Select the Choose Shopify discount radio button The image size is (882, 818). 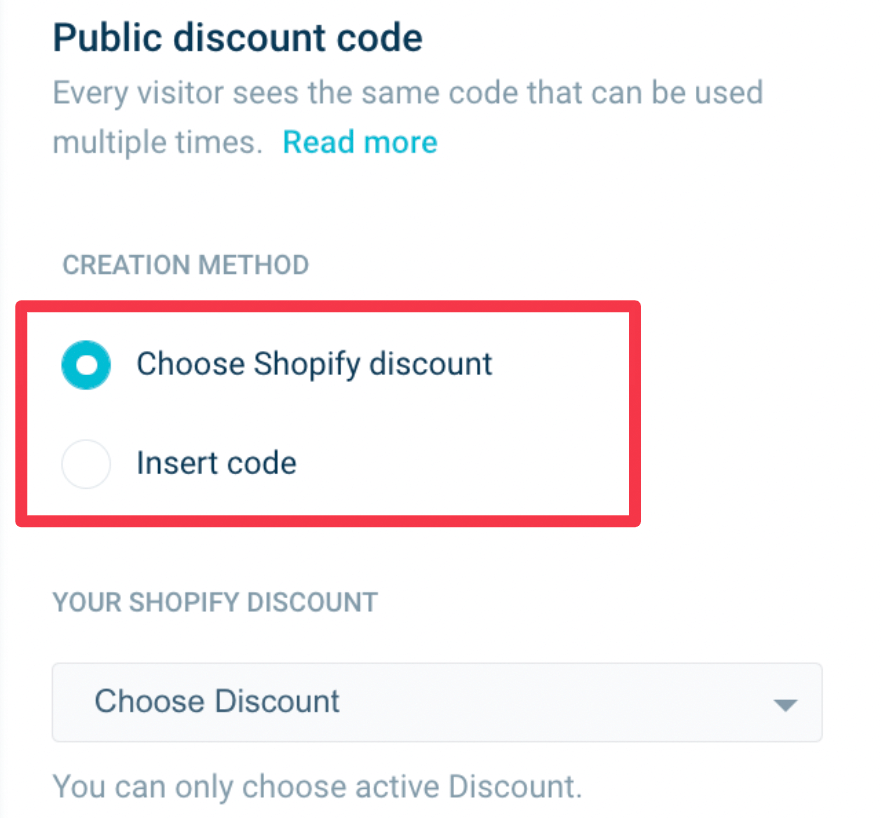(86, 364)
